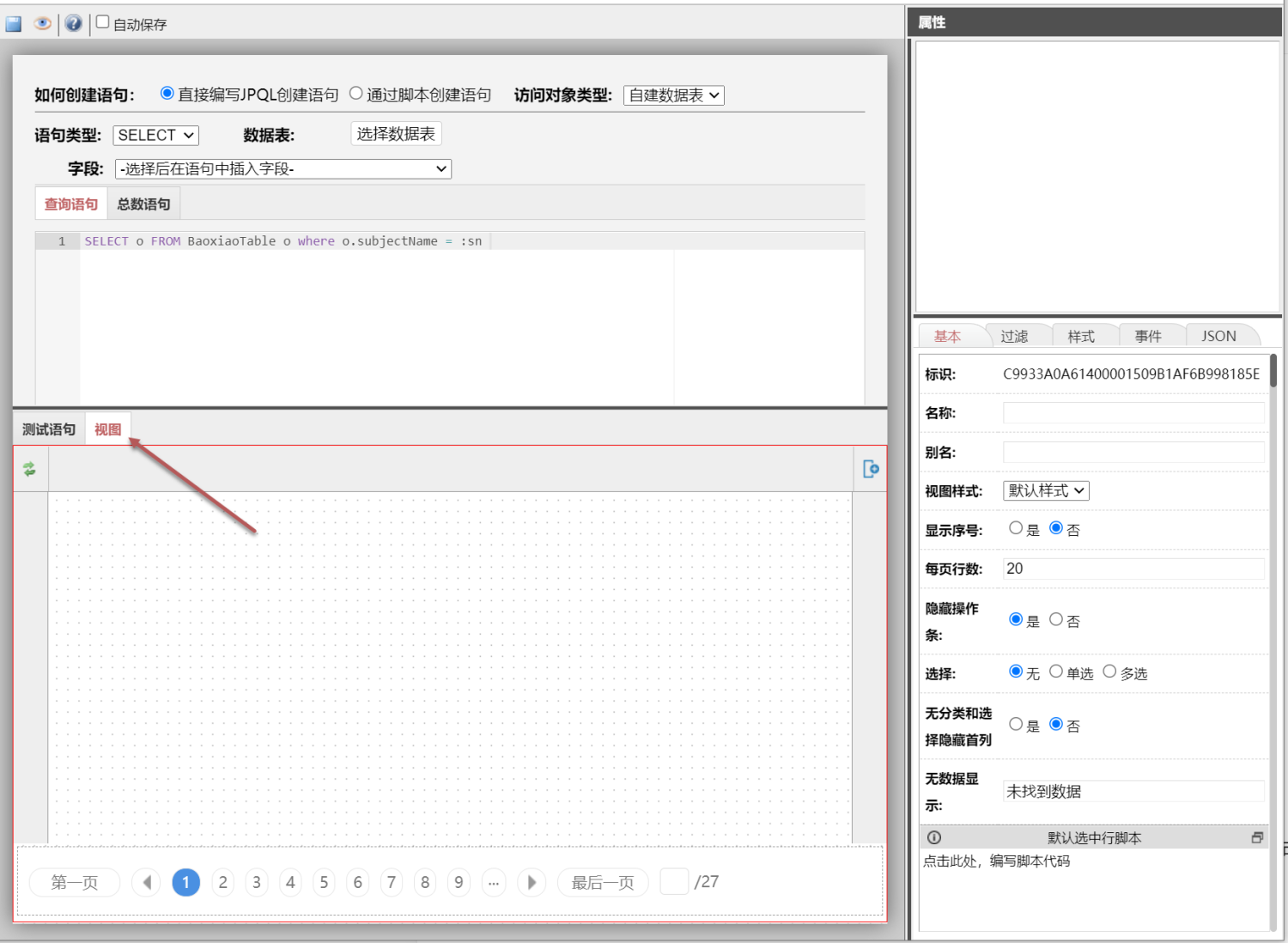This screenshot has height=943, width=1288.
Task: Click the add column icon in view header
Action: [870, 469]
